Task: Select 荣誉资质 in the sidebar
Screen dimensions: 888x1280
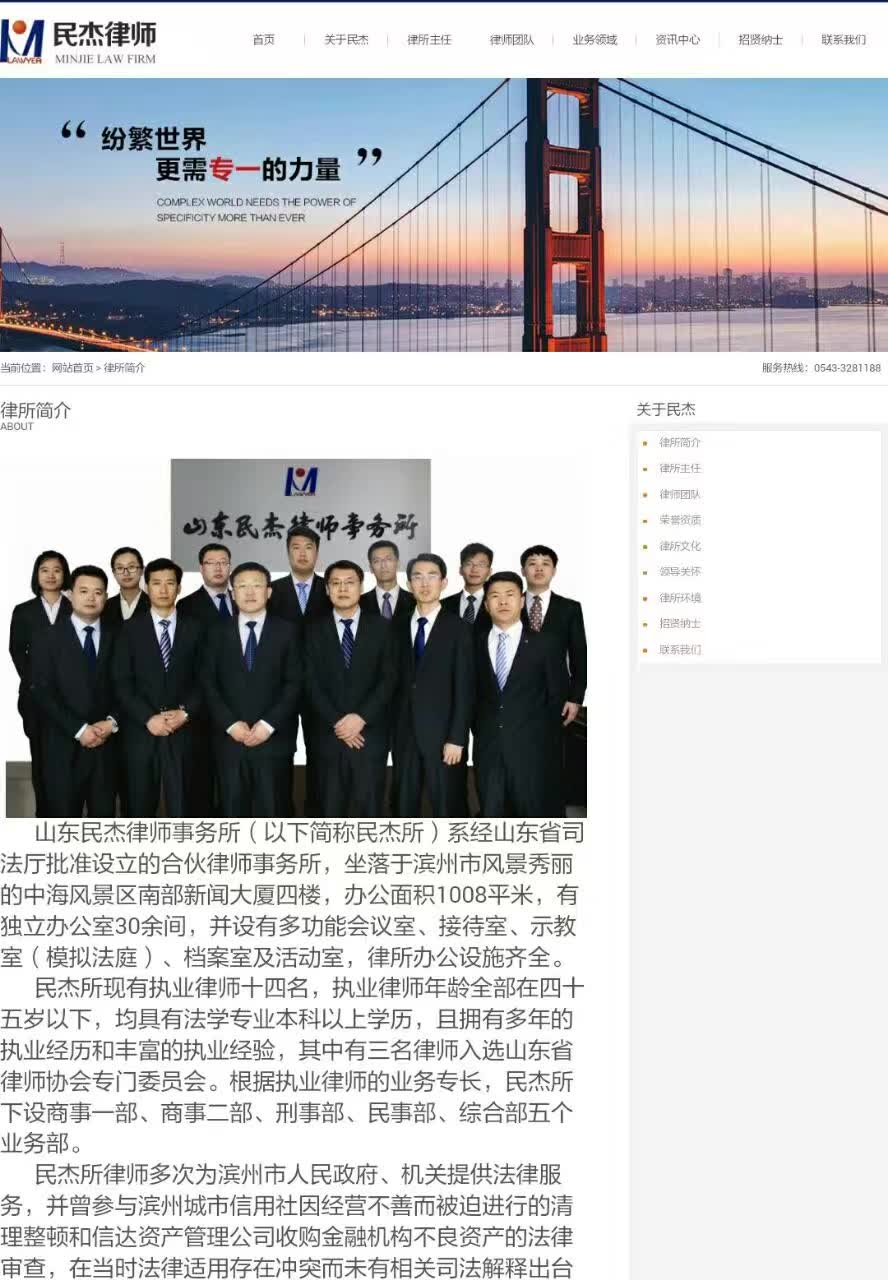Action: (x=680, y=520)
